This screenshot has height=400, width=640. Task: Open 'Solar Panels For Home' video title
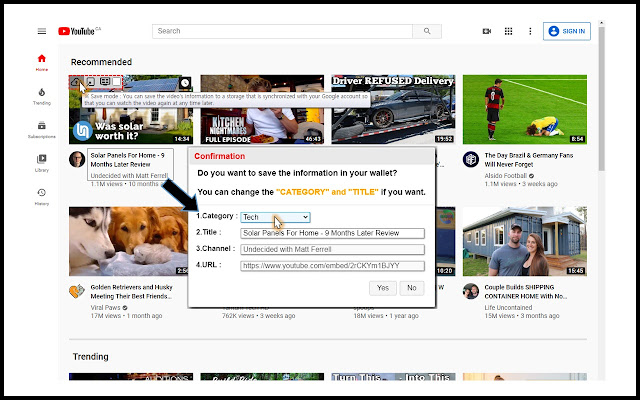click(127, 160)
